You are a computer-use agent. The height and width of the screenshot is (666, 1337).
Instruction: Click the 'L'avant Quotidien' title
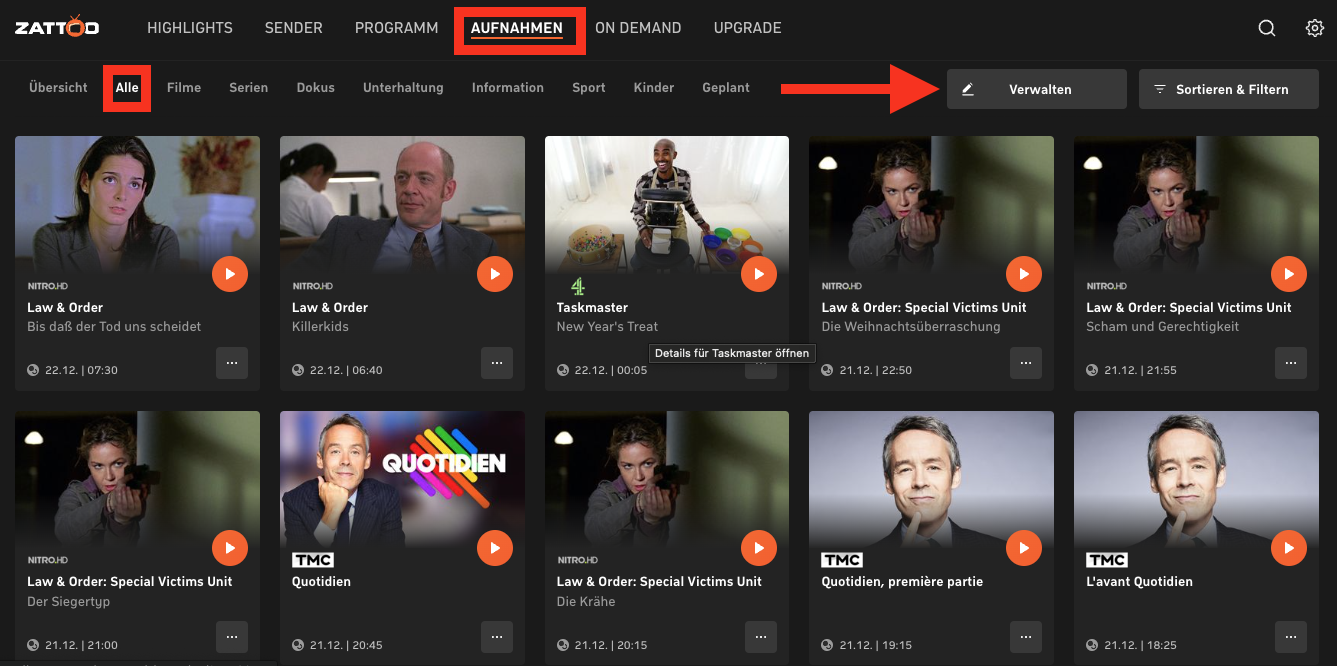pyautogui.click(x=1140, y=581)
